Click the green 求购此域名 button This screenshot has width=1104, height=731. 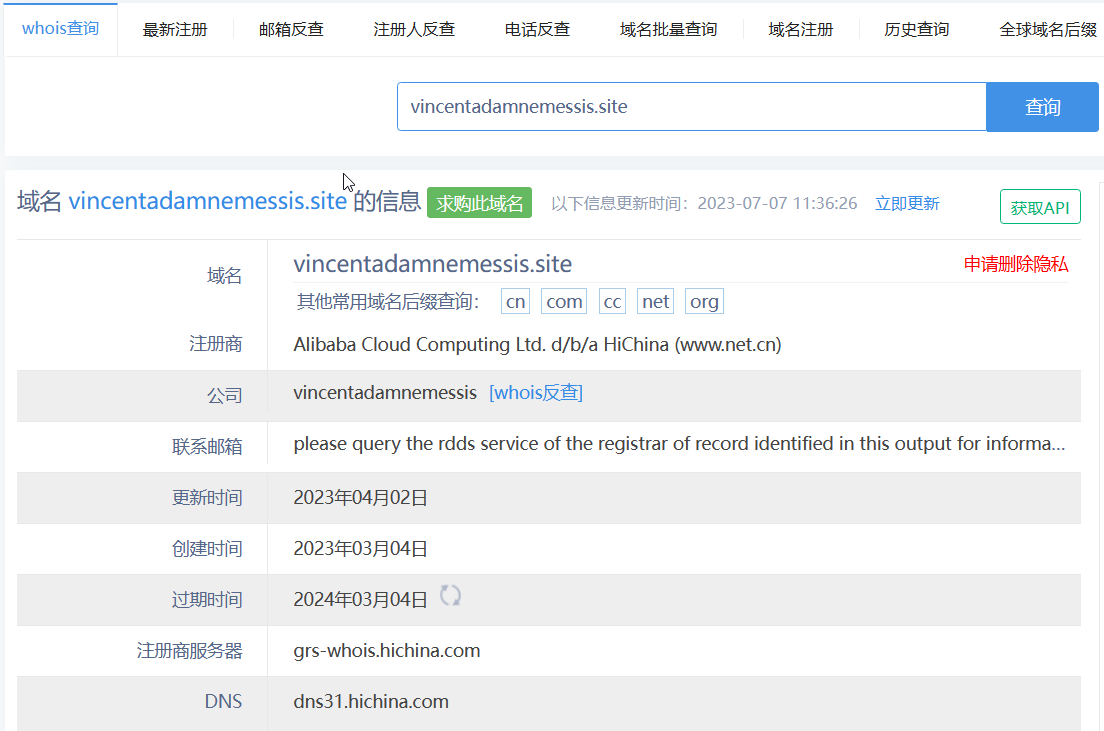click(x=479, y=203)
